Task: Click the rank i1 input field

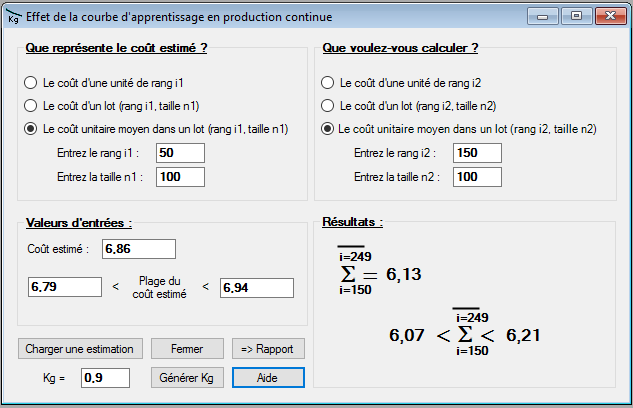Action: click(179, 152)
